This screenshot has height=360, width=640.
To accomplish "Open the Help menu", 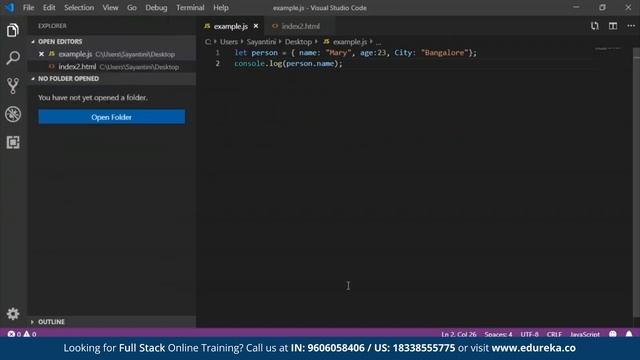I will 220,7.
